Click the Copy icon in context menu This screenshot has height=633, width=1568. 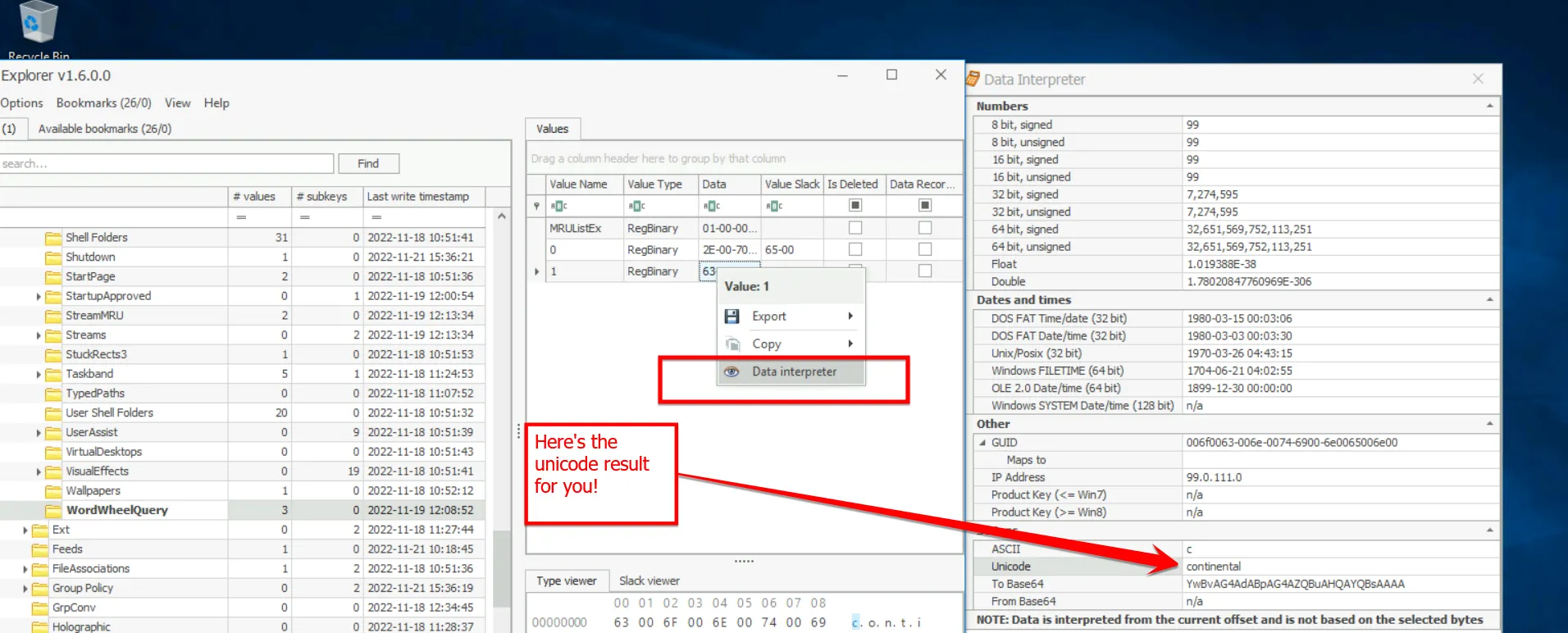(732, 344)
